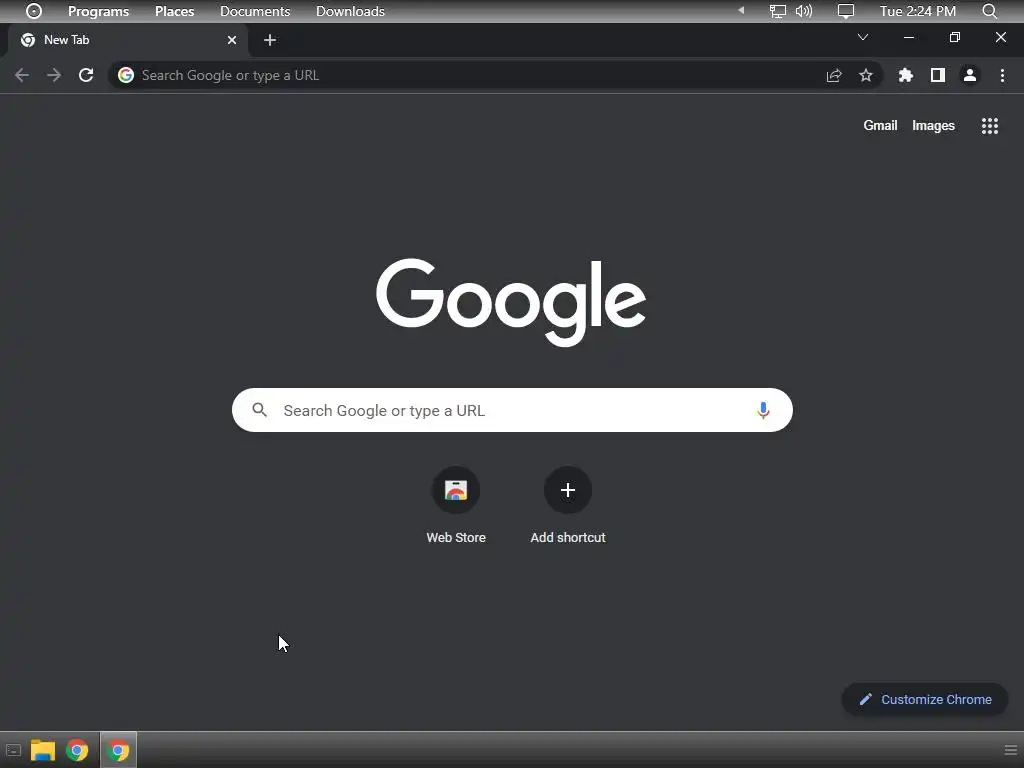Open the Extensions puzzle icon
This screenshot has width=1024, height=768.
[x=905, y=75]
